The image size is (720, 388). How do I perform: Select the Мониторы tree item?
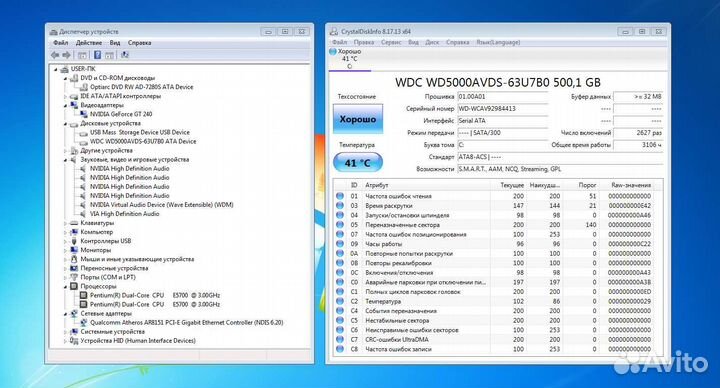[x=96, y=250]
